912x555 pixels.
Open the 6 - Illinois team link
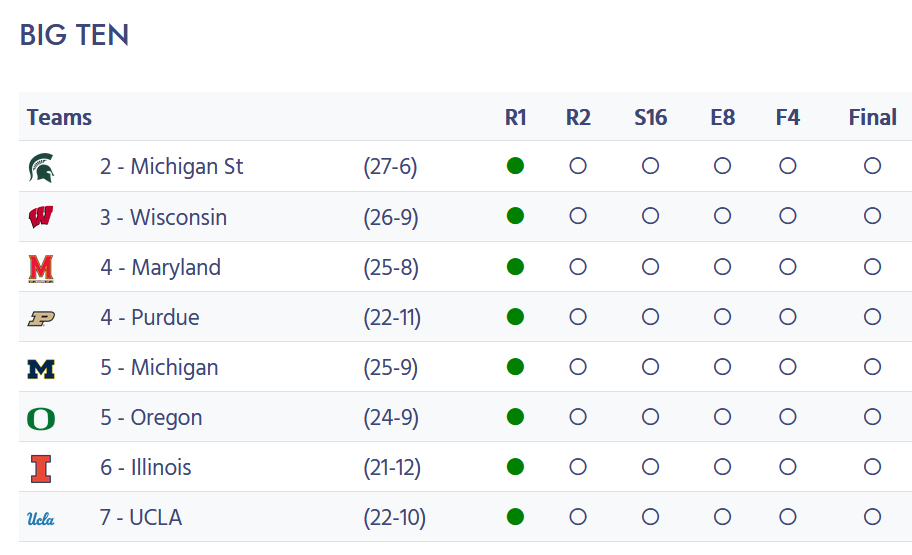(x=145, y=467)
